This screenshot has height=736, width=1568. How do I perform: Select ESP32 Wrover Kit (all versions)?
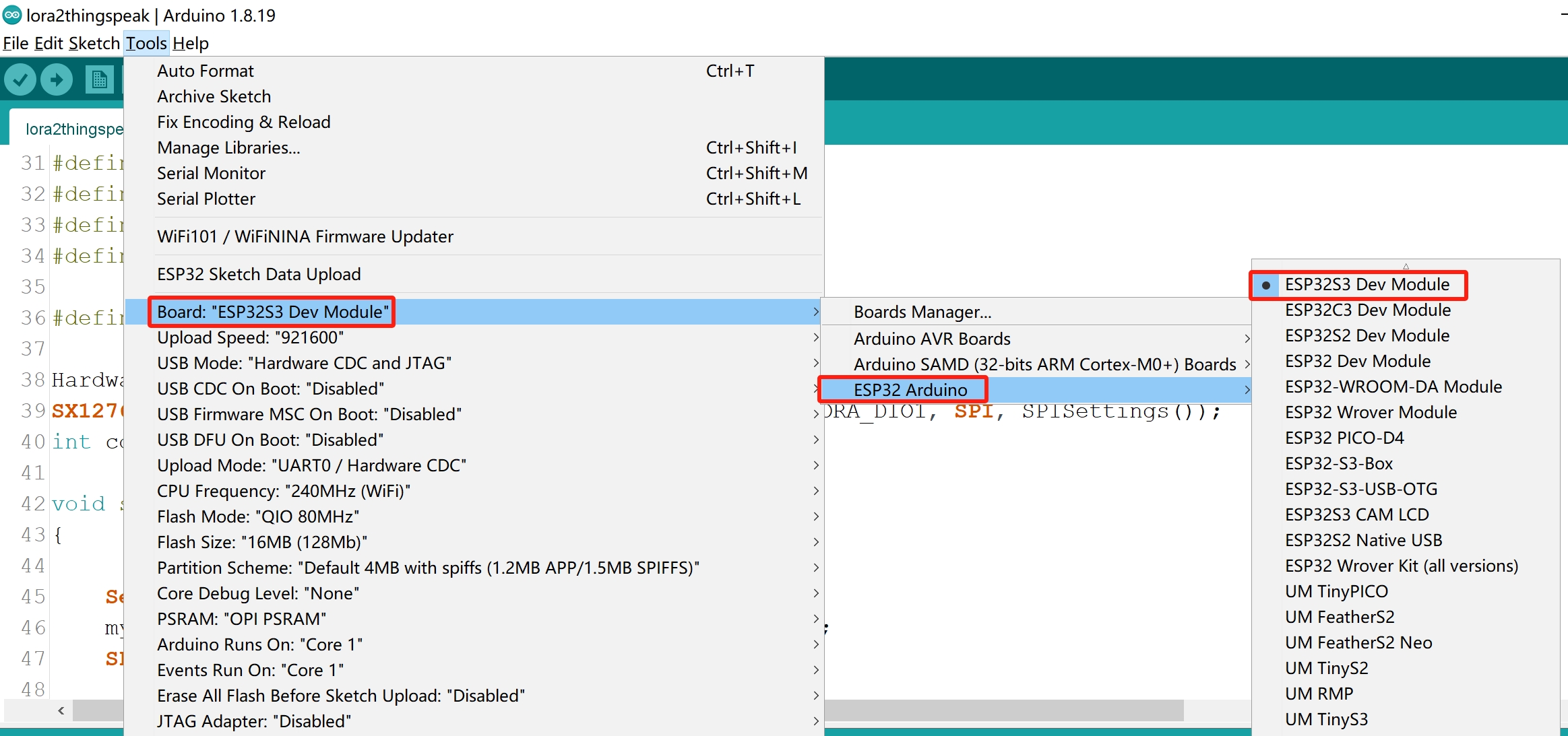click(x=1406, y=566)
